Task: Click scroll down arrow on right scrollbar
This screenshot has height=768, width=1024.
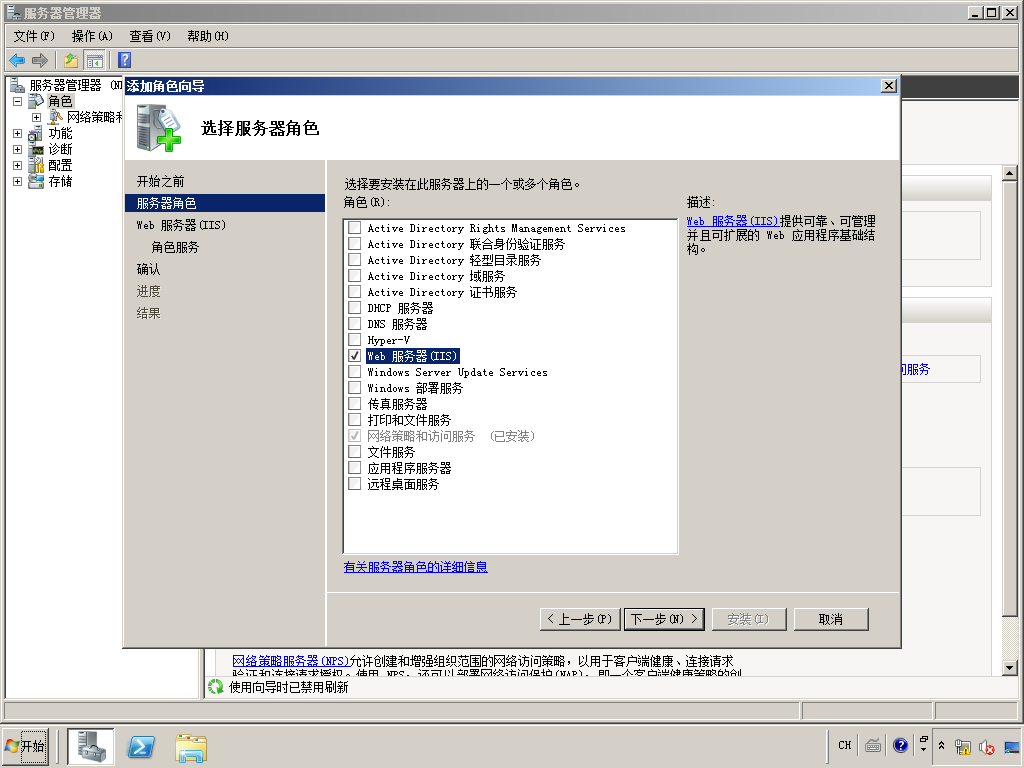Action: click(x=1010, y=667)
